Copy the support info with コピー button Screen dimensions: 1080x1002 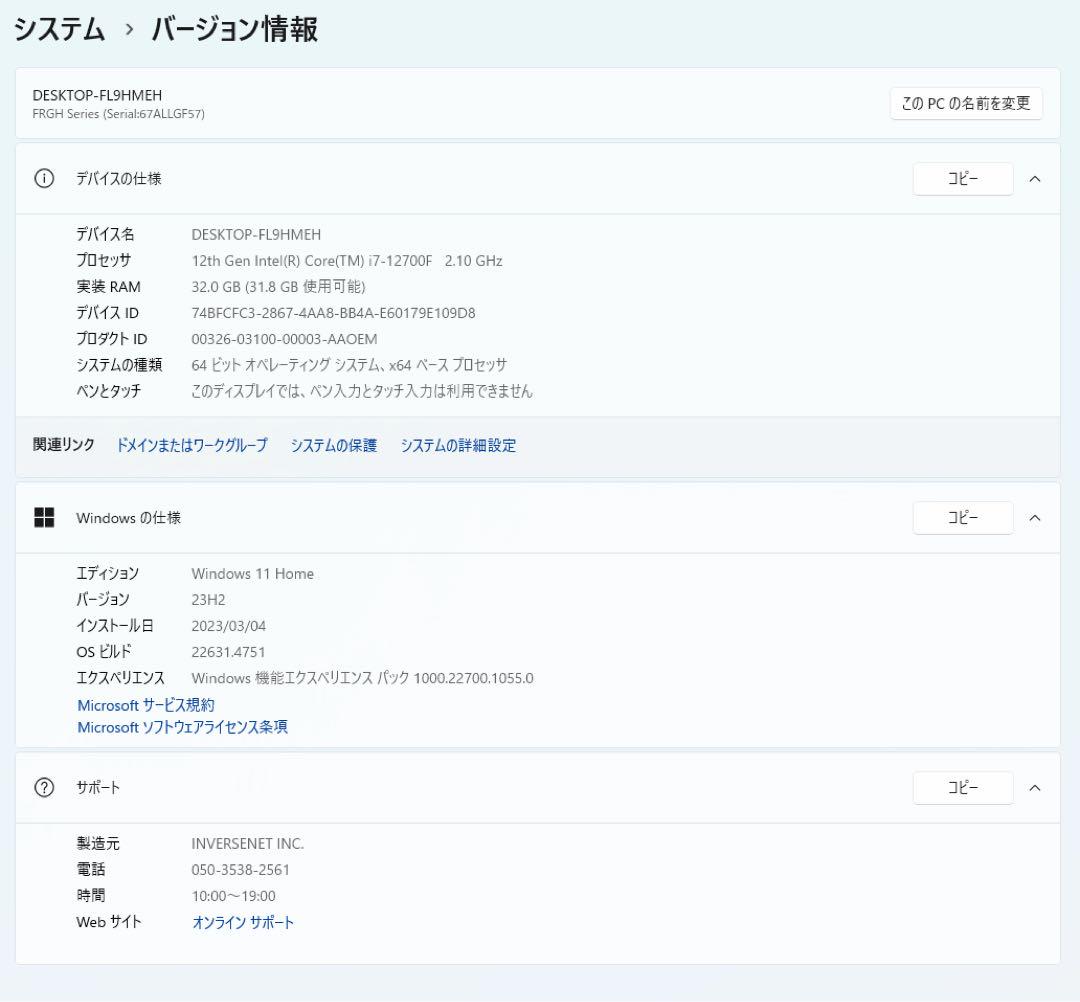point(963,788)
